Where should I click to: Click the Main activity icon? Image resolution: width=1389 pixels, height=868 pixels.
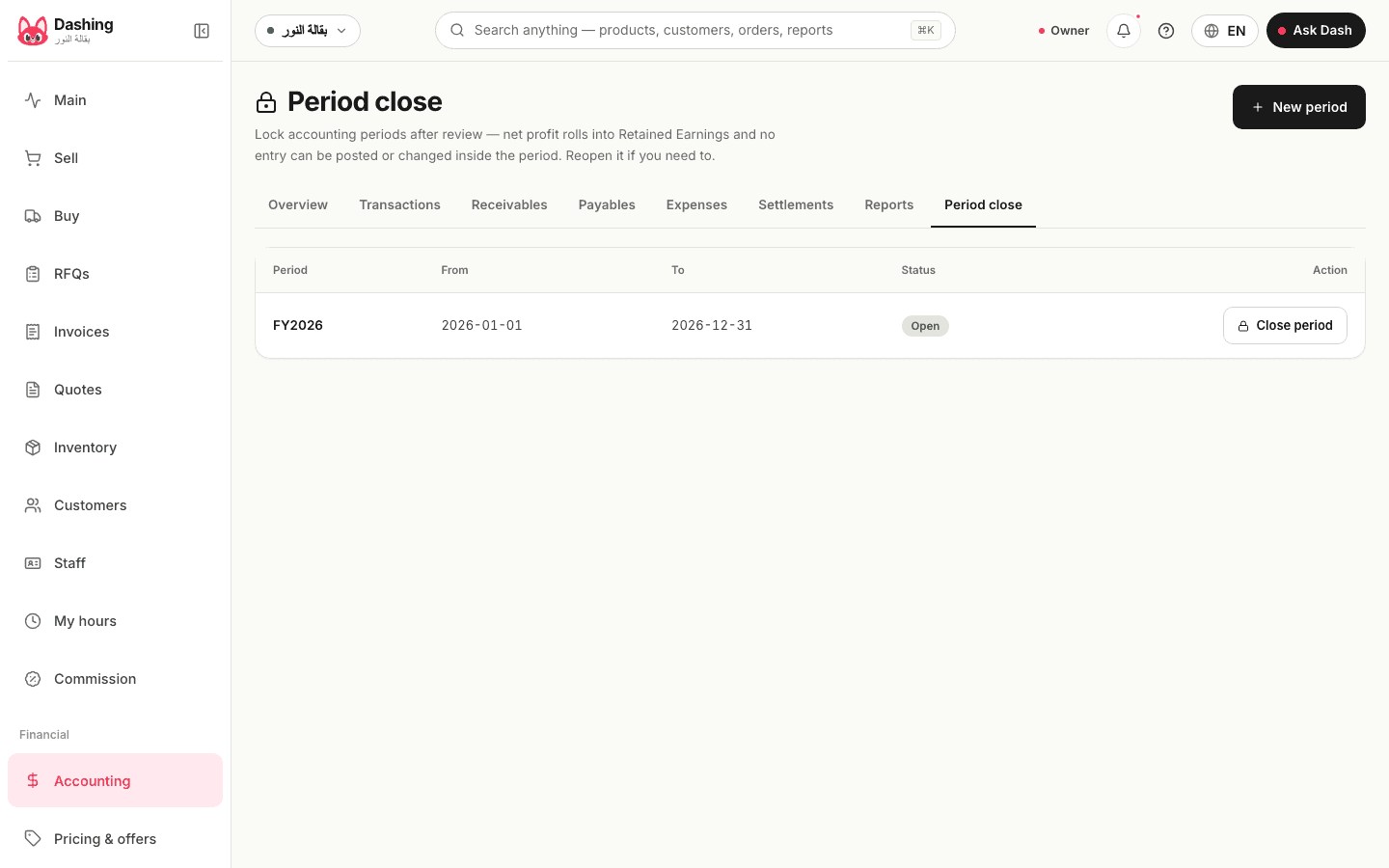tap(33, 100)
